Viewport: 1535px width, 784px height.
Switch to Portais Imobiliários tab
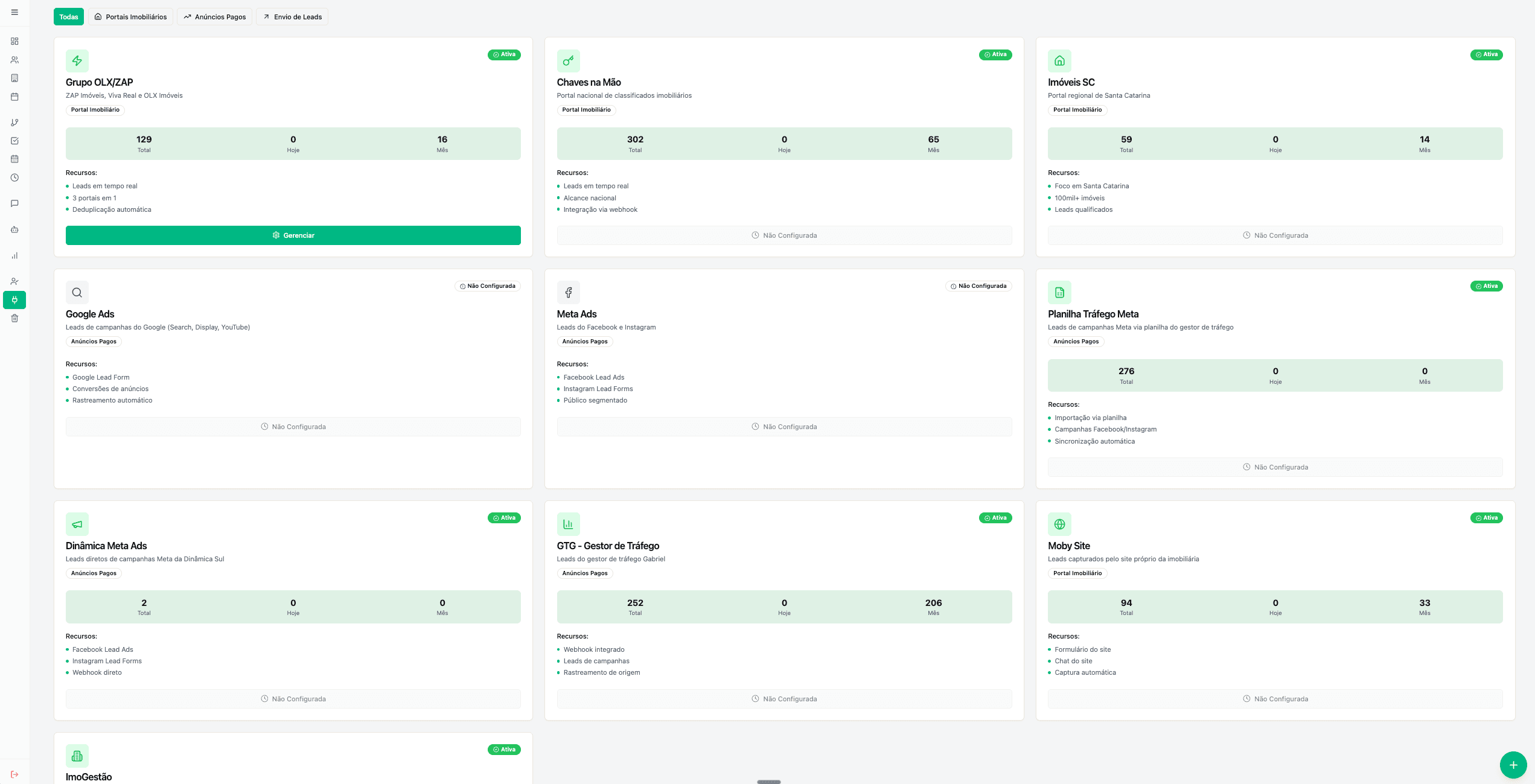130,17
